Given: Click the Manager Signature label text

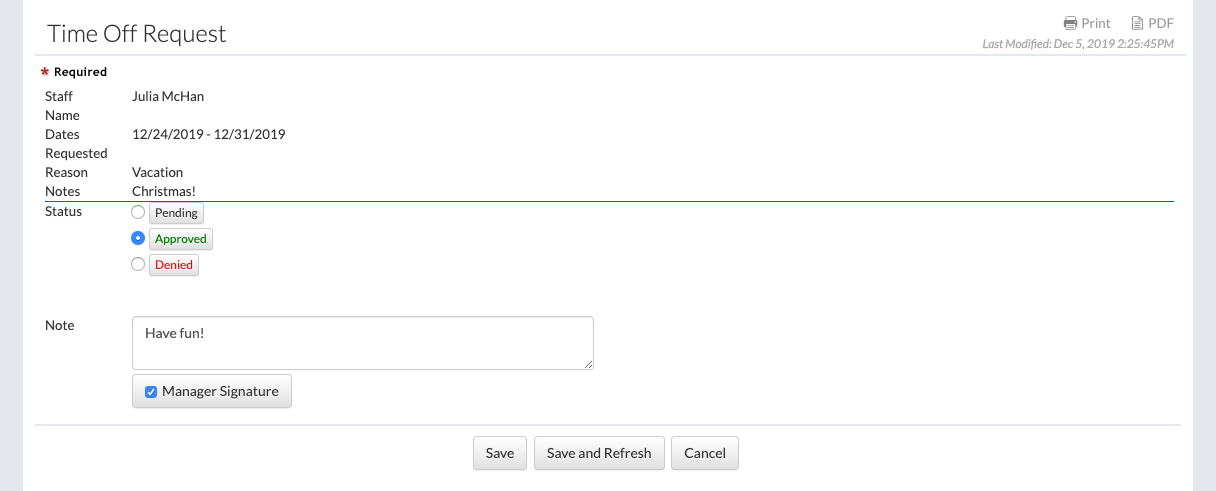Looking at the screenshot, I should [x=220, y=391].
